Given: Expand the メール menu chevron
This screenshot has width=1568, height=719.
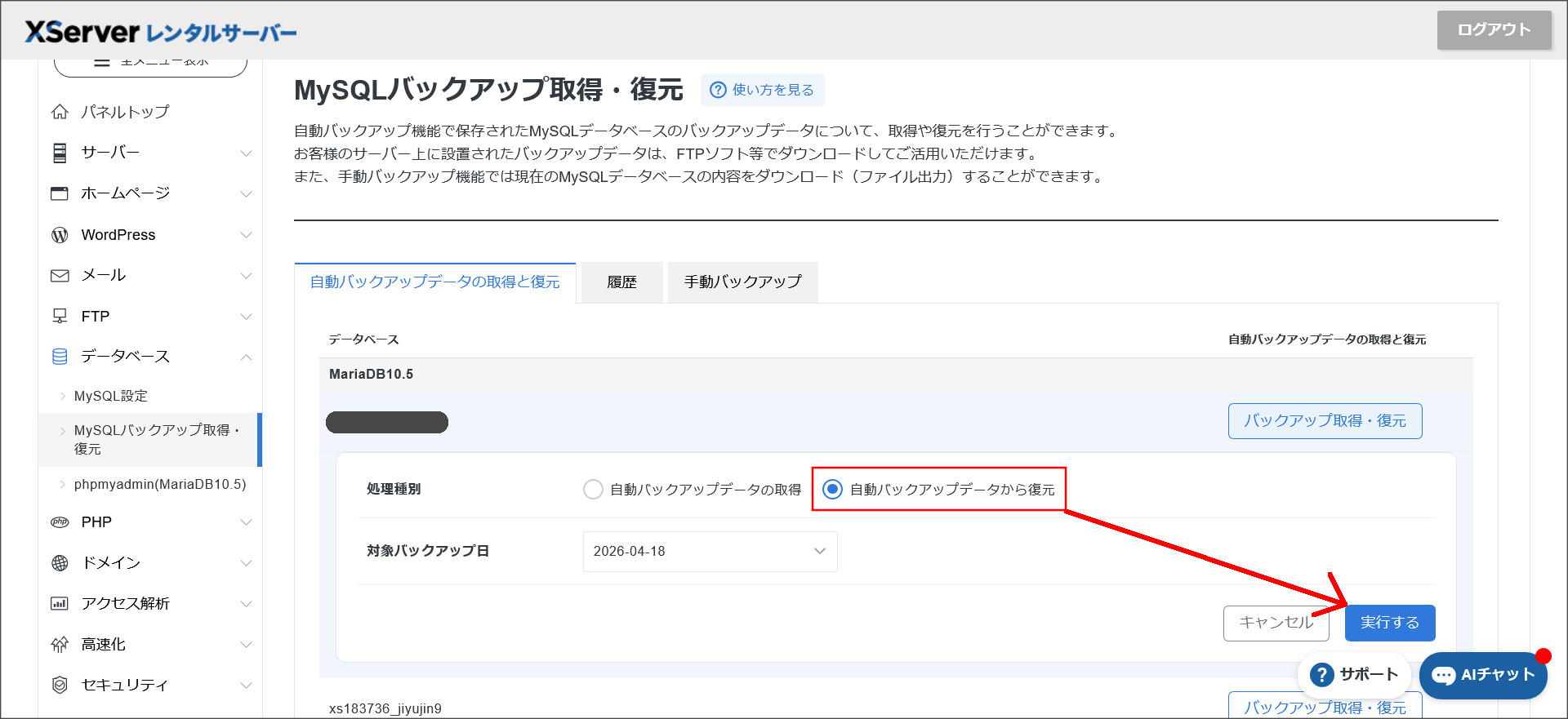Looking at the screenshot, I should 246,276.
